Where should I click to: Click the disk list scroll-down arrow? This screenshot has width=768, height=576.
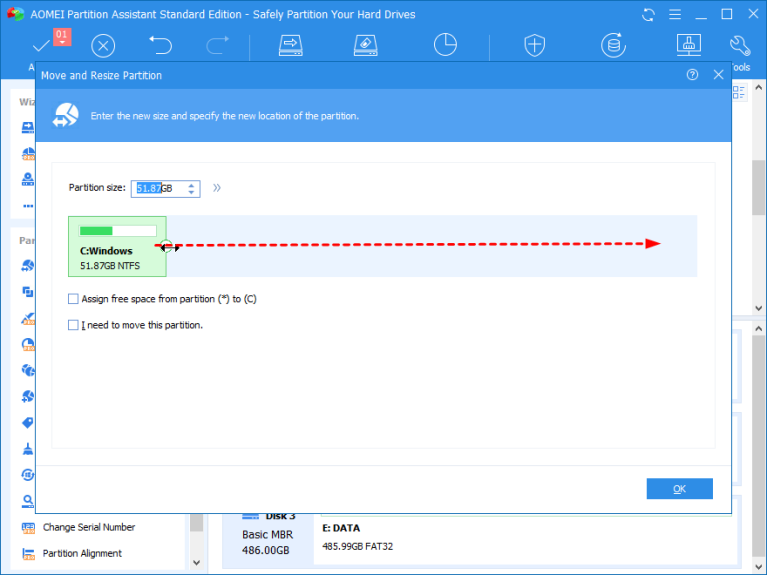coord(759,567)
